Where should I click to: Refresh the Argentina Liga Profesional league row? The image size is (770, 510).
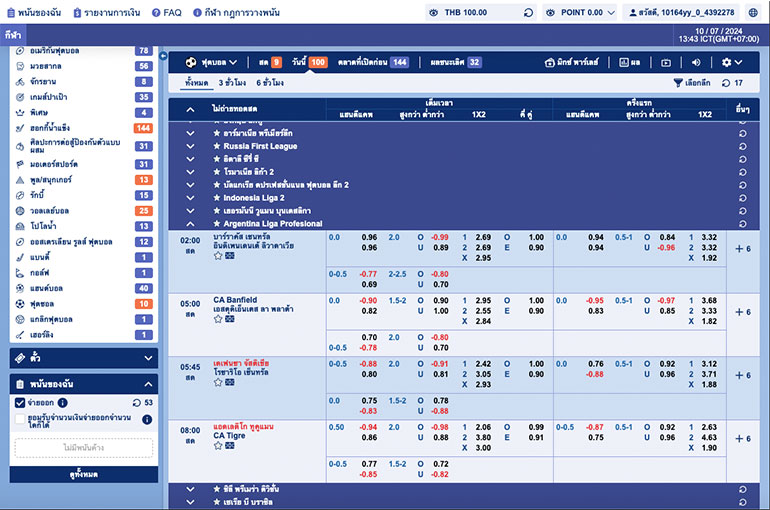[x=742, y=225]
